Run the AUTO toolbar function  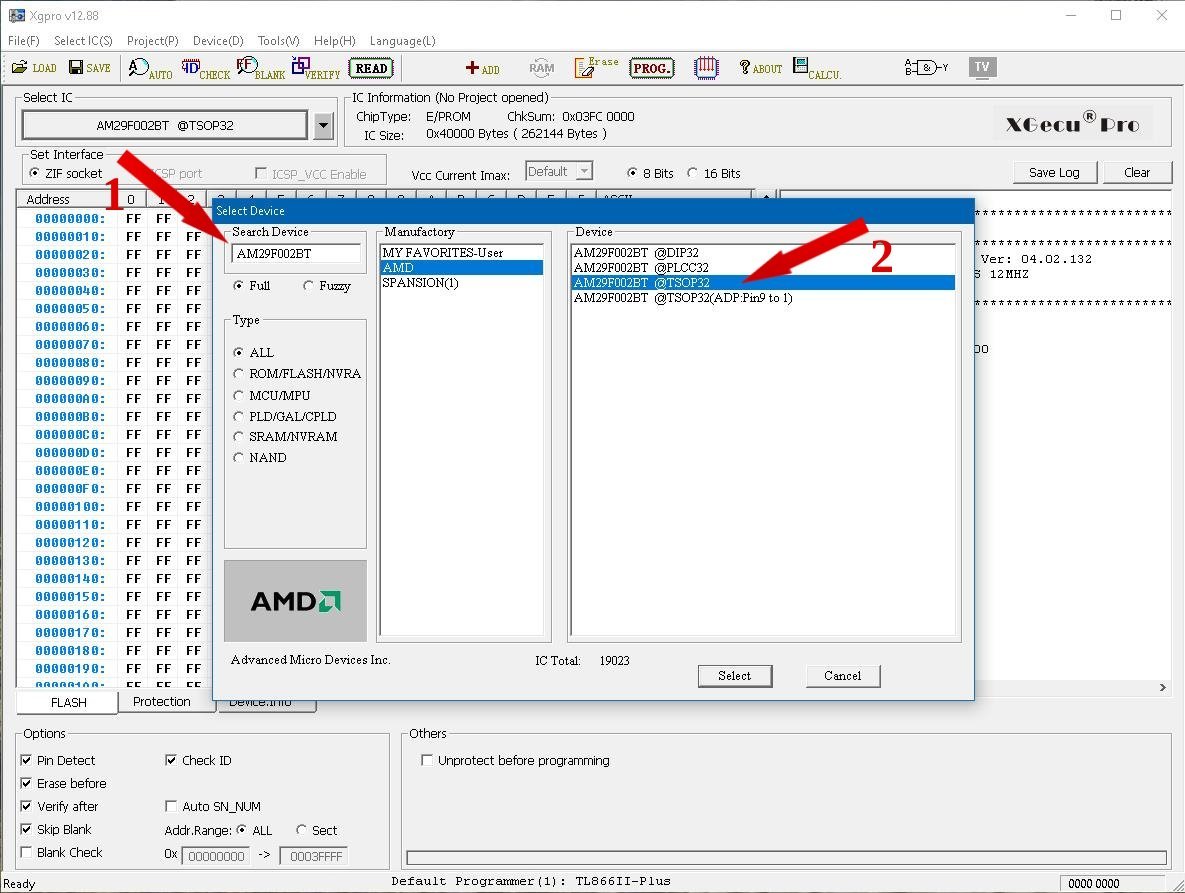pos(150,69)
